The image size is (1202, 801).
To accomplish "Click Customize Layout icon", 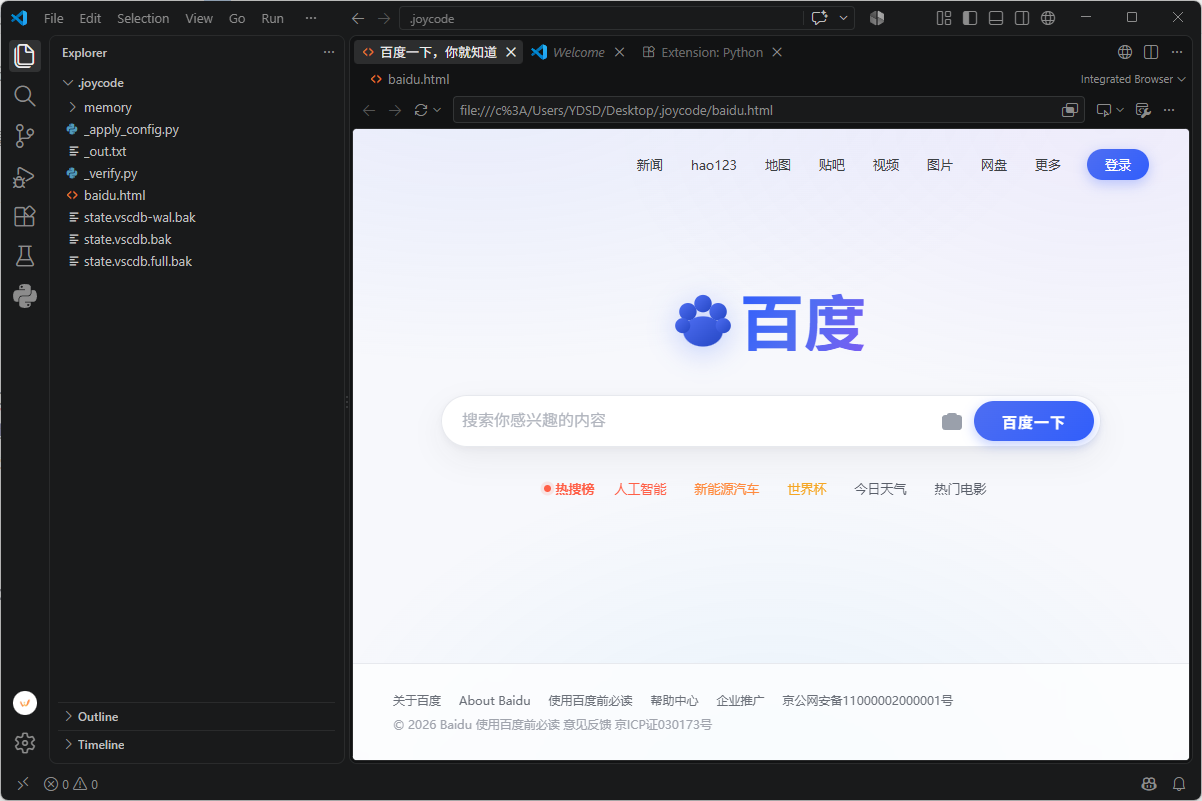I will (943, 18).
